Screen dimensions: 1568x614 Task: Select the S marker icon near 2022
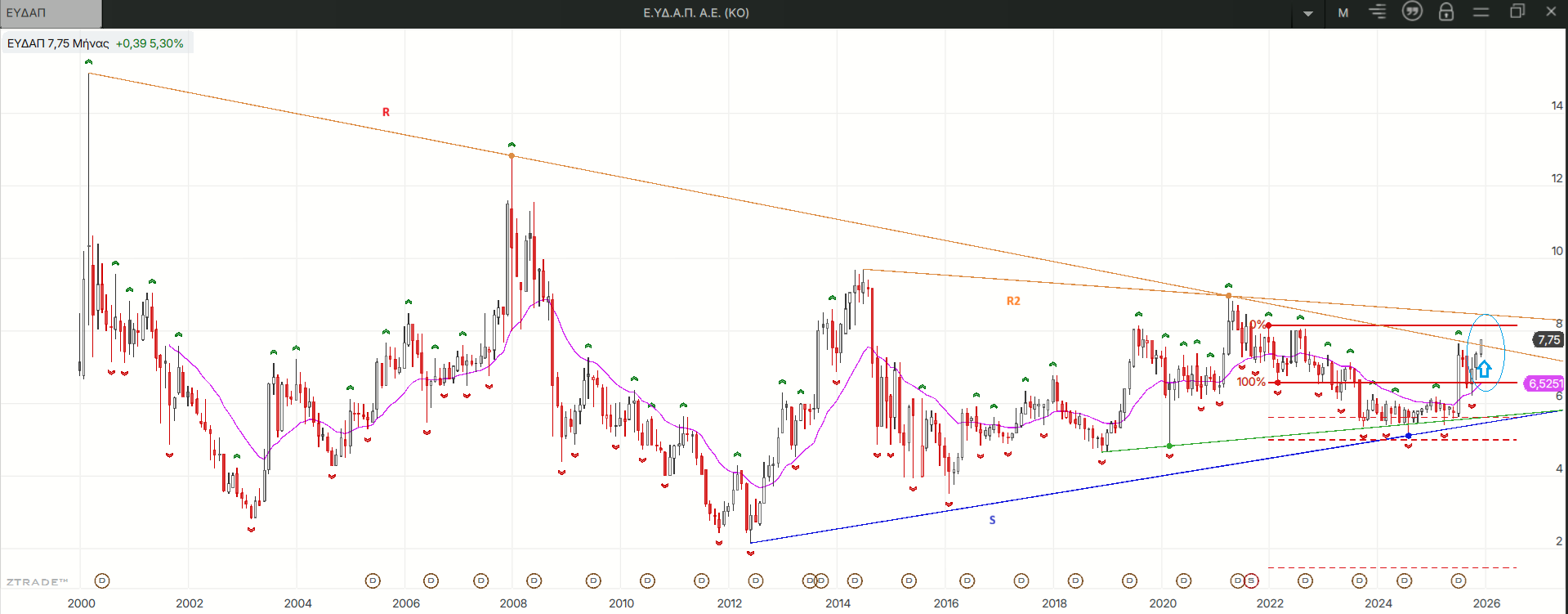[1251, 580]
